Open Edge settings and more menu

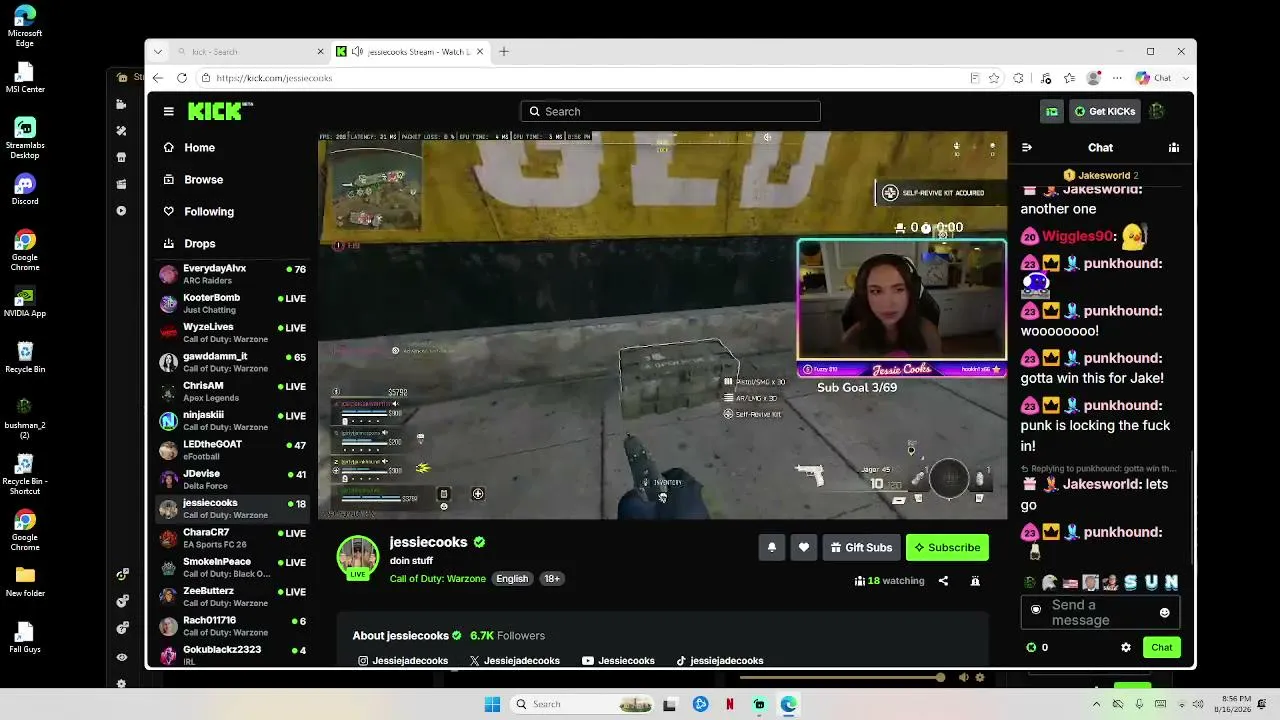click(x=1119, y=78)
